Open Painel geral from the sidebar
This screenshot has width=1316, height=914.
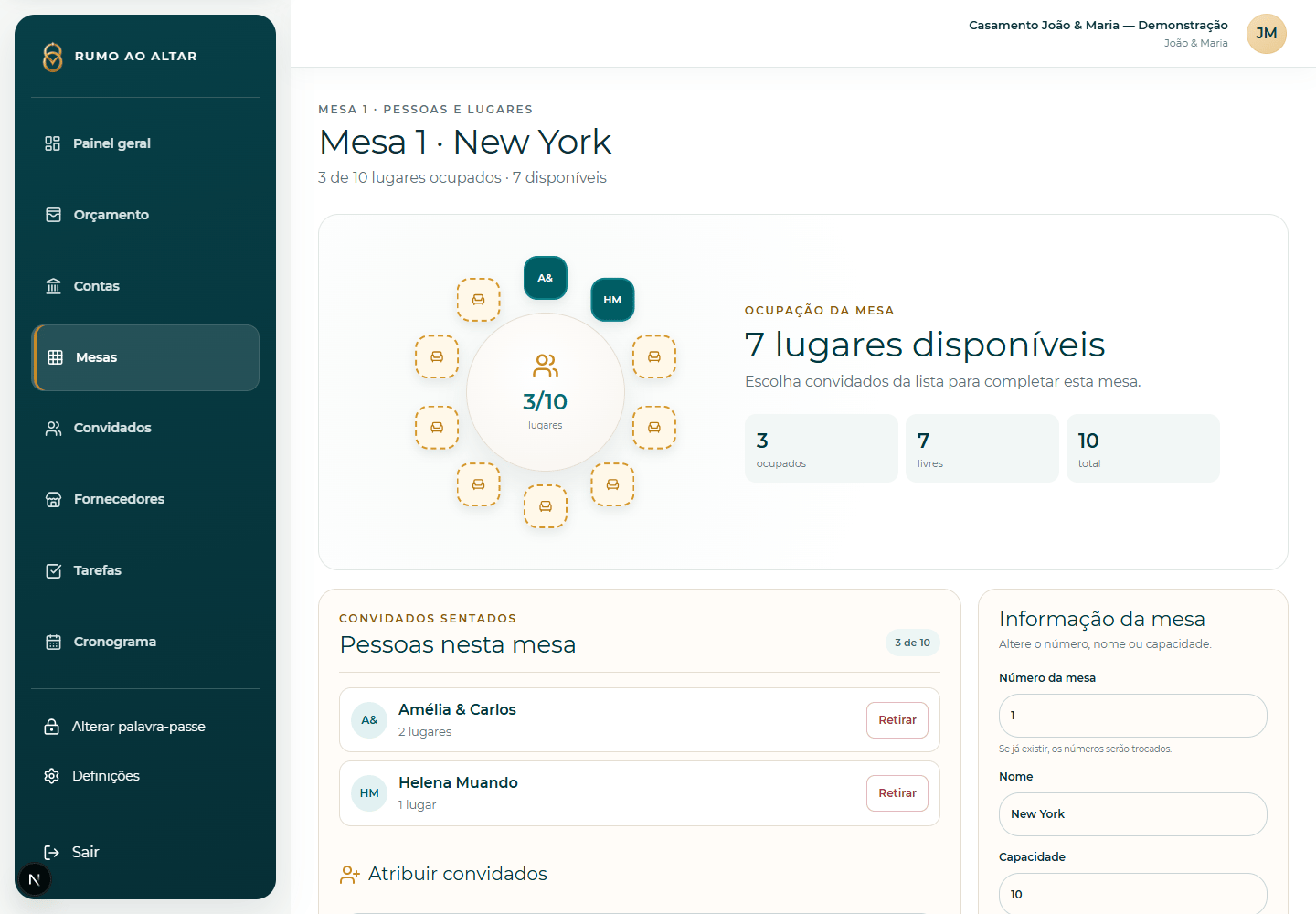coord(145,143)
